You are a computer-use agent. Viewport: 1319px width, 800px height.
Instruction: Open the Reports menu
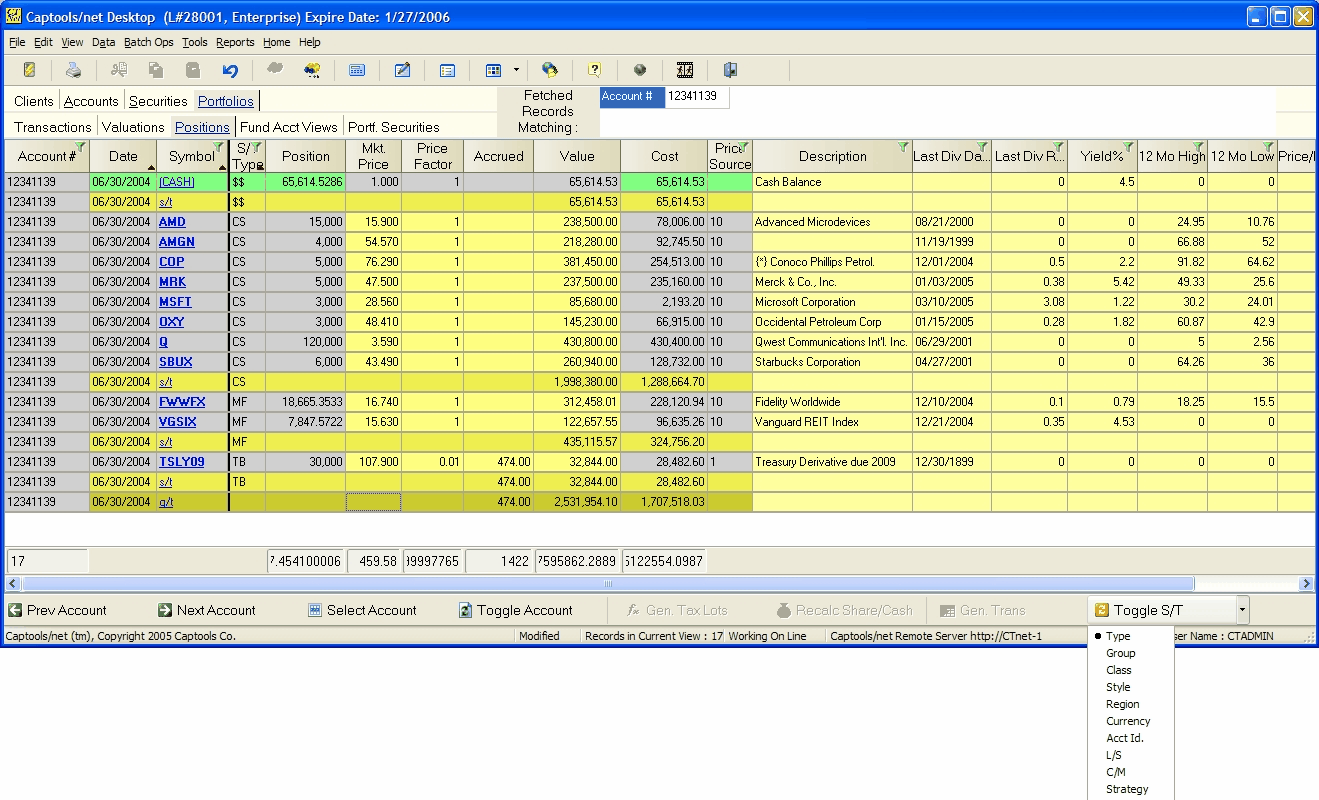pos(235,42)
